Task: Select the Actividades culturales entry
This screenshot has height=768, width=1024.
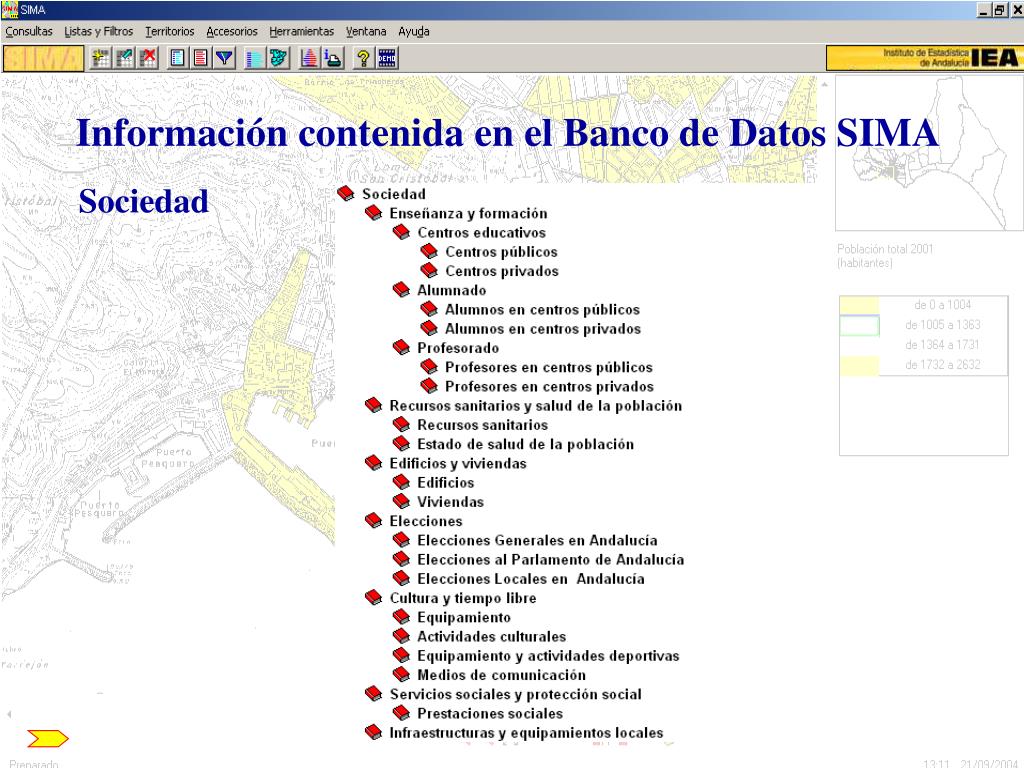Action: pos(492,636)
